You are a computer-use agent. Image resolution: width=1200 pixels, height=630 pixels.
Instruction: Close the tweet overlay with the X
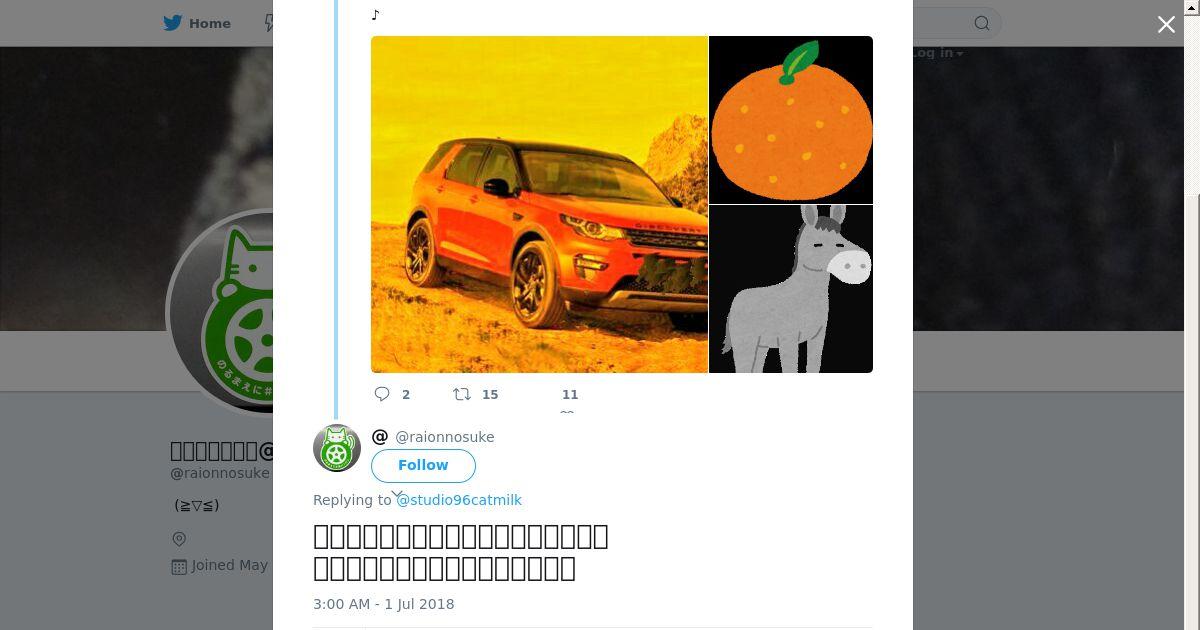pos(1166,25)
